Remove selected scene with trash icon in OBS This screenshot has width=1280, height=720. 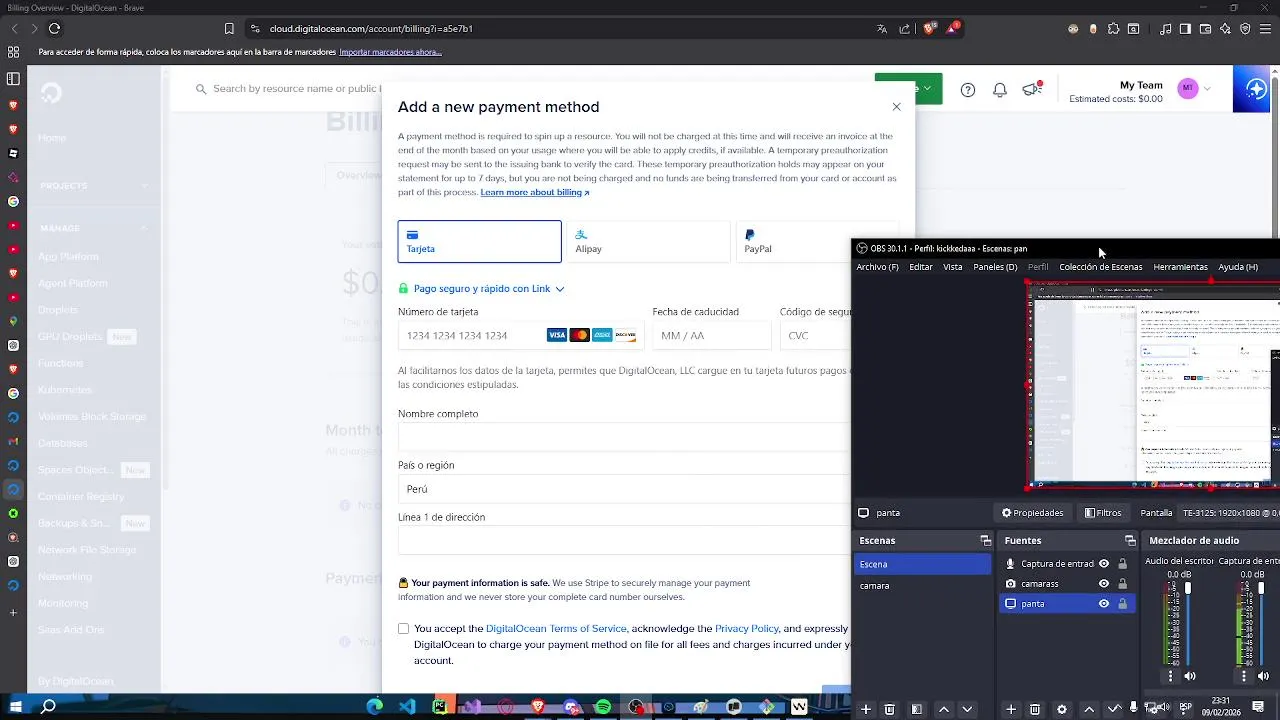click(889, 709)
